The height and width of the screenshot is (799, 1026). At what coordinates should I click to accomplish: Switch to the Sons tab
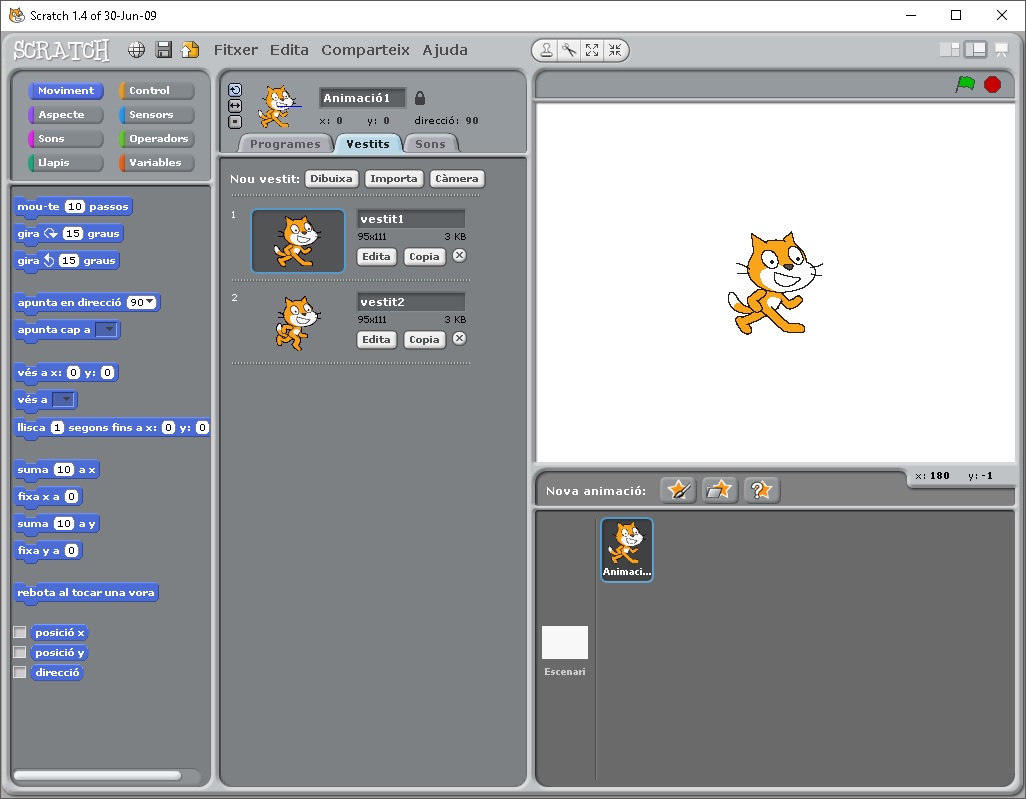pyautogui.click(x=430, y=144)
